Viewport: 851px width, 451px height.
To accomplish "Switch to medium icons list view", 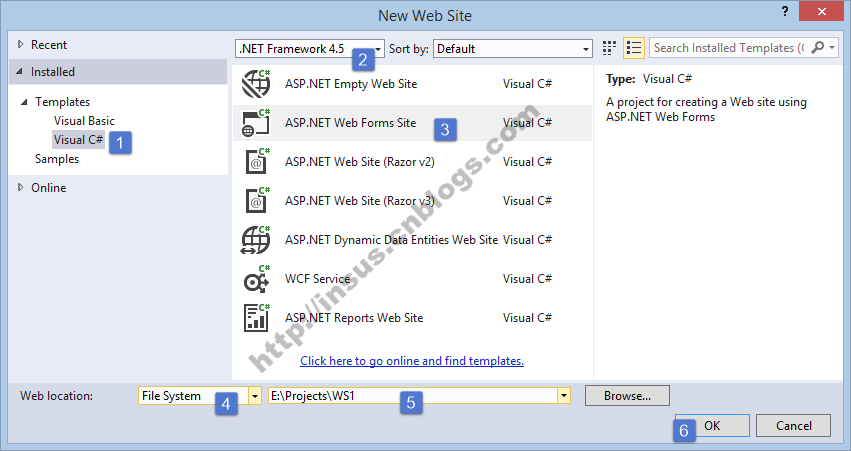I will [x=633, y=48].
